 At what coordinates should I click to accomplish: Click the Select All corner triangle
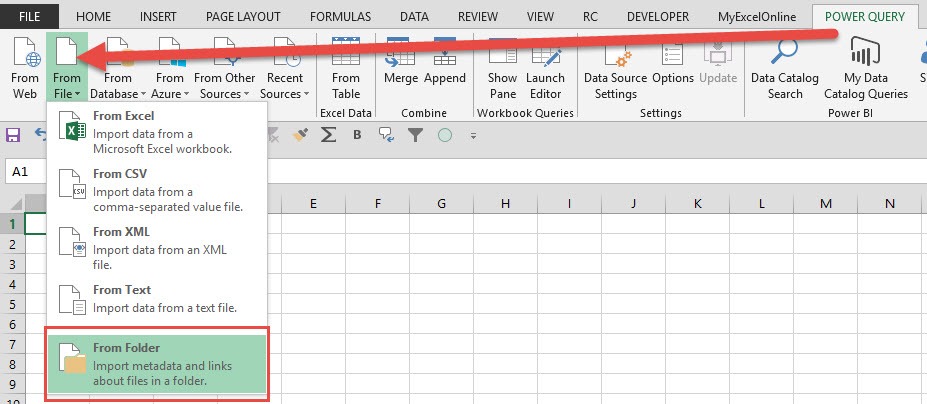pos(15,204)
